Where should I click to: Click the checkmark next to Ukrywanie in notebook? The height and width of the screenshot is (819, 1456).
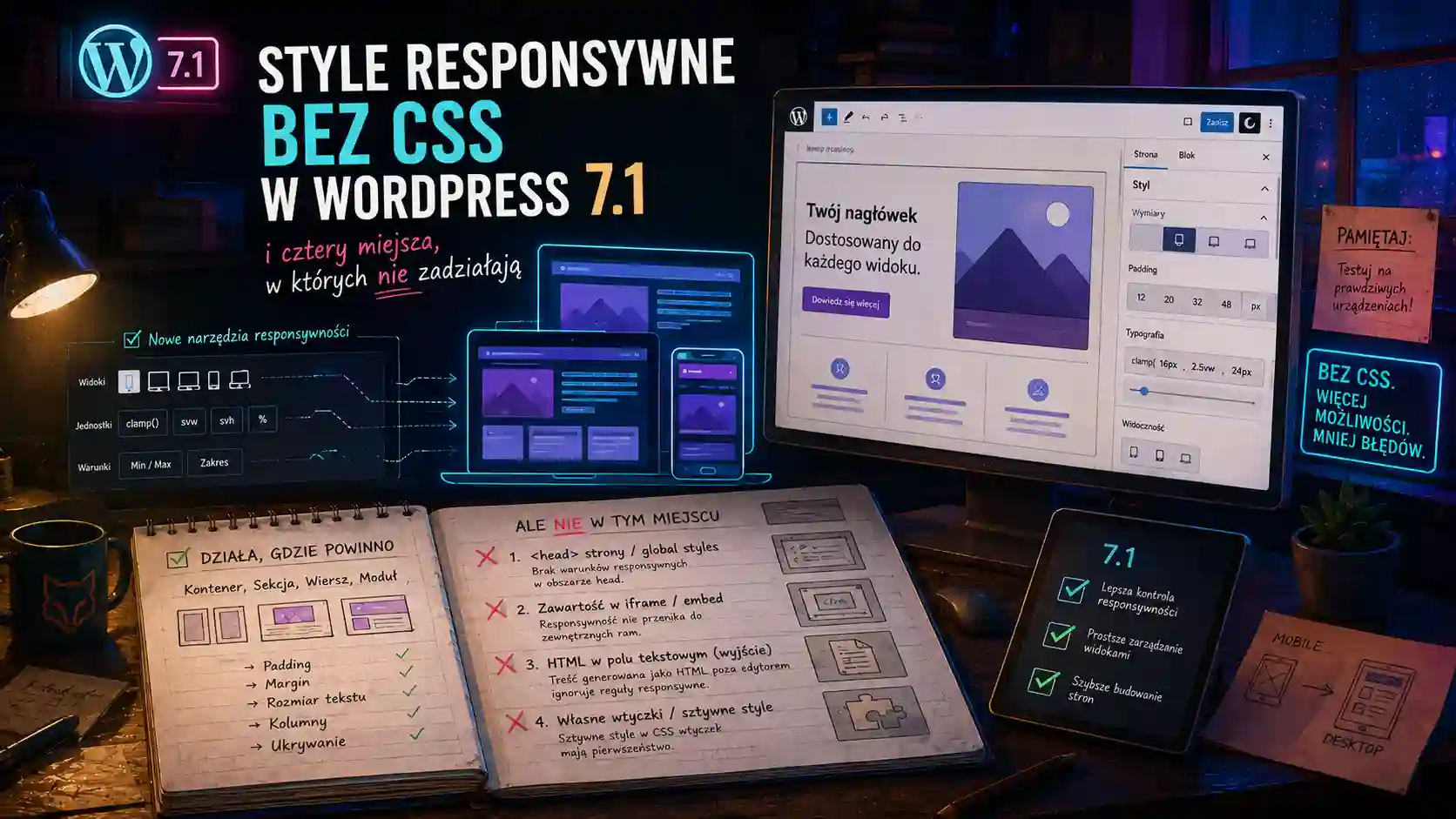click(x=416, y=734)
